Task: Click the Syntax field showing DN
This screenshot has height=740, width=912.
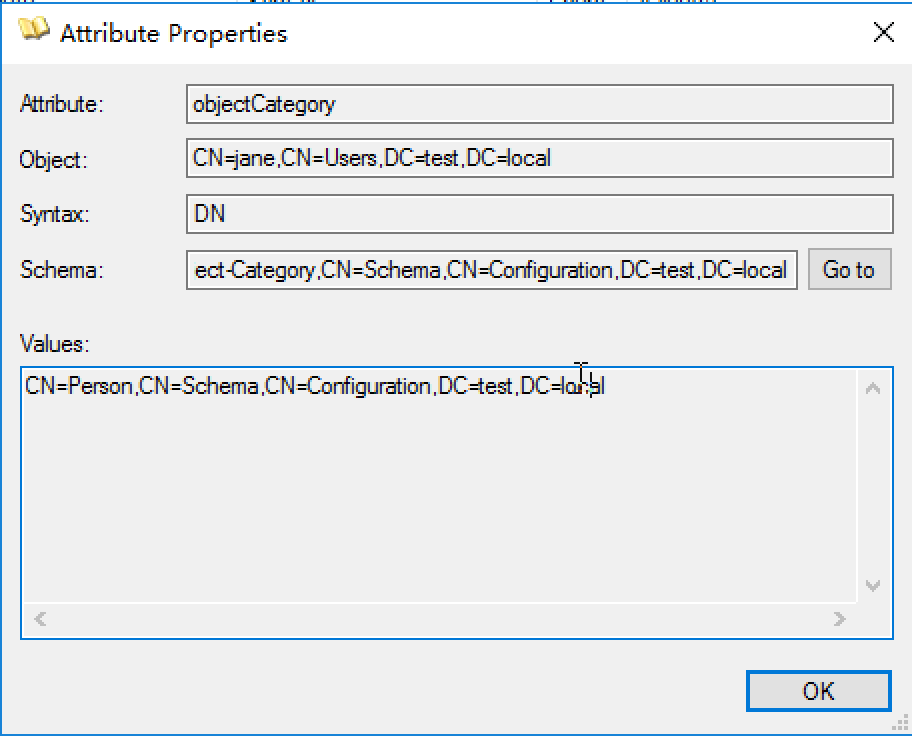Action: point(539,213)
